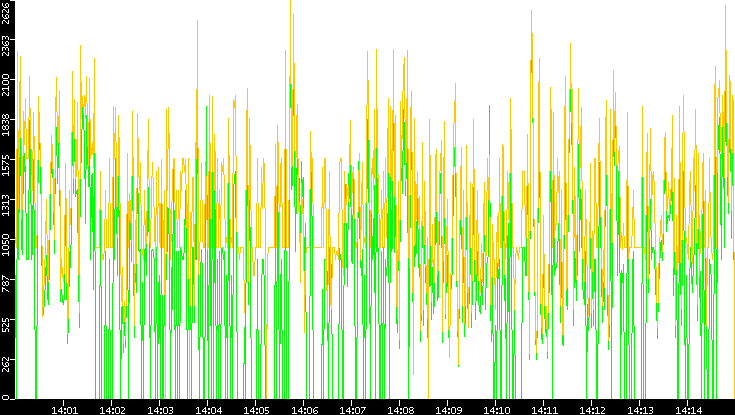Click the 525 value axis label
The image size is (735, 415).
5,324
